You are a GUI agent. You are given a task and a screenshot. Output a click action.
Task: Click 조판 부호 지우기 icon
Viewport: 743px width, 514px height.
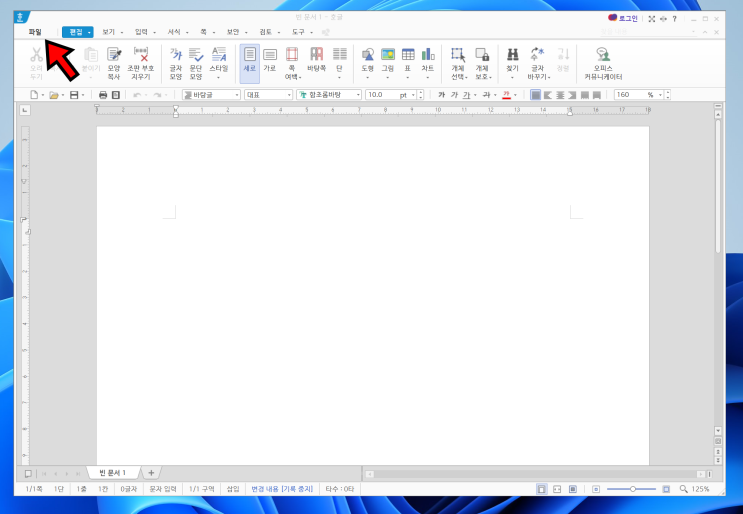point(141,63)
